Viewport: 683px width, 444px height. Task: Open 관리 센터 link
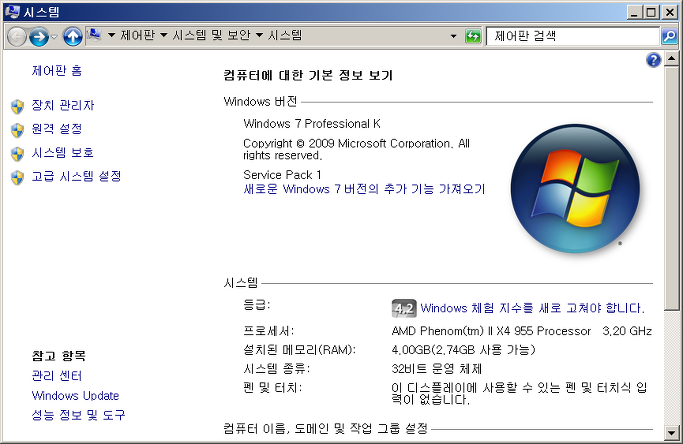[57, 376]
